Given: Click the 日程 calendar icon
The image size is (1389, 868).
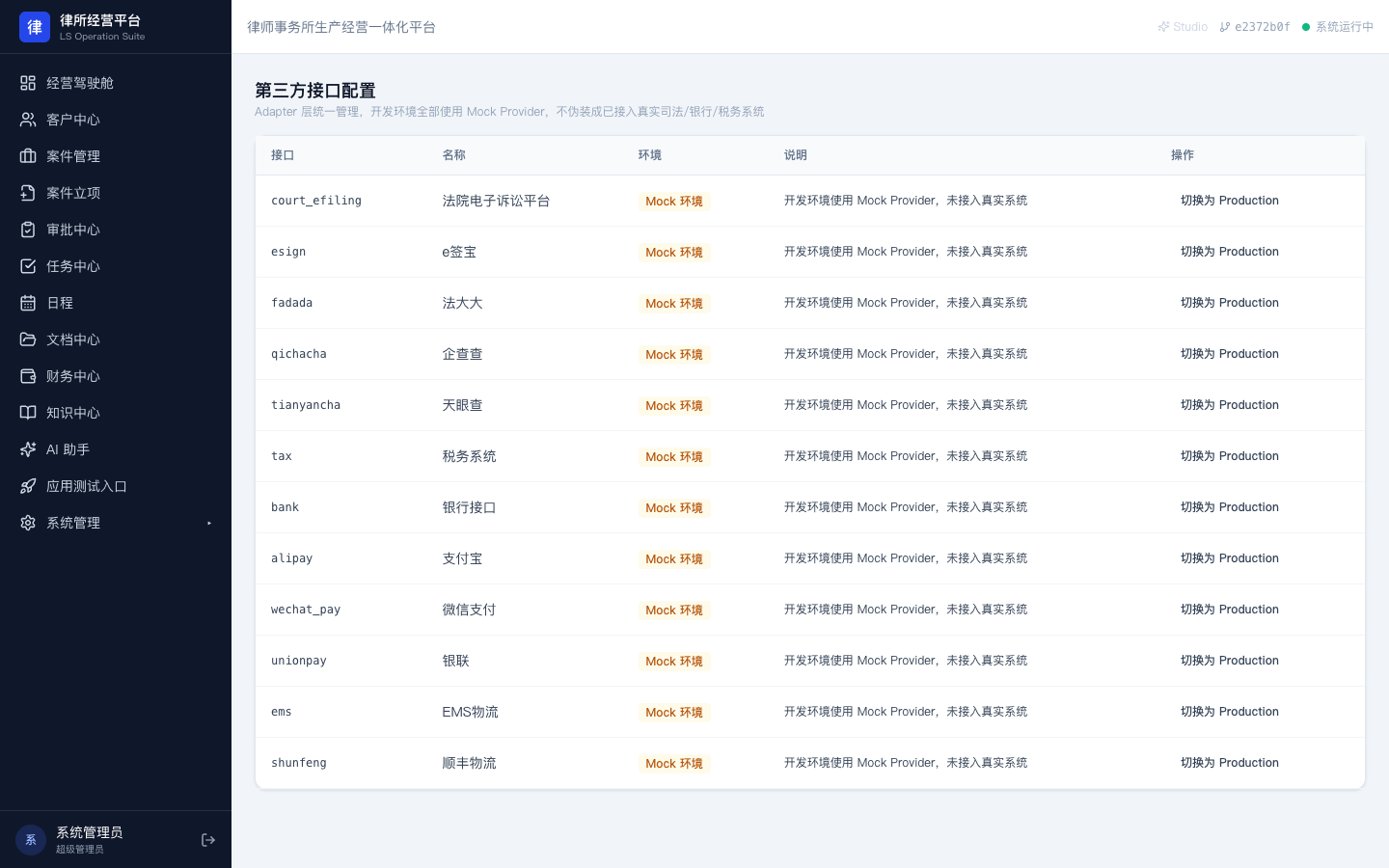Looking at the screenshot, I should click(x=28, y=303).
